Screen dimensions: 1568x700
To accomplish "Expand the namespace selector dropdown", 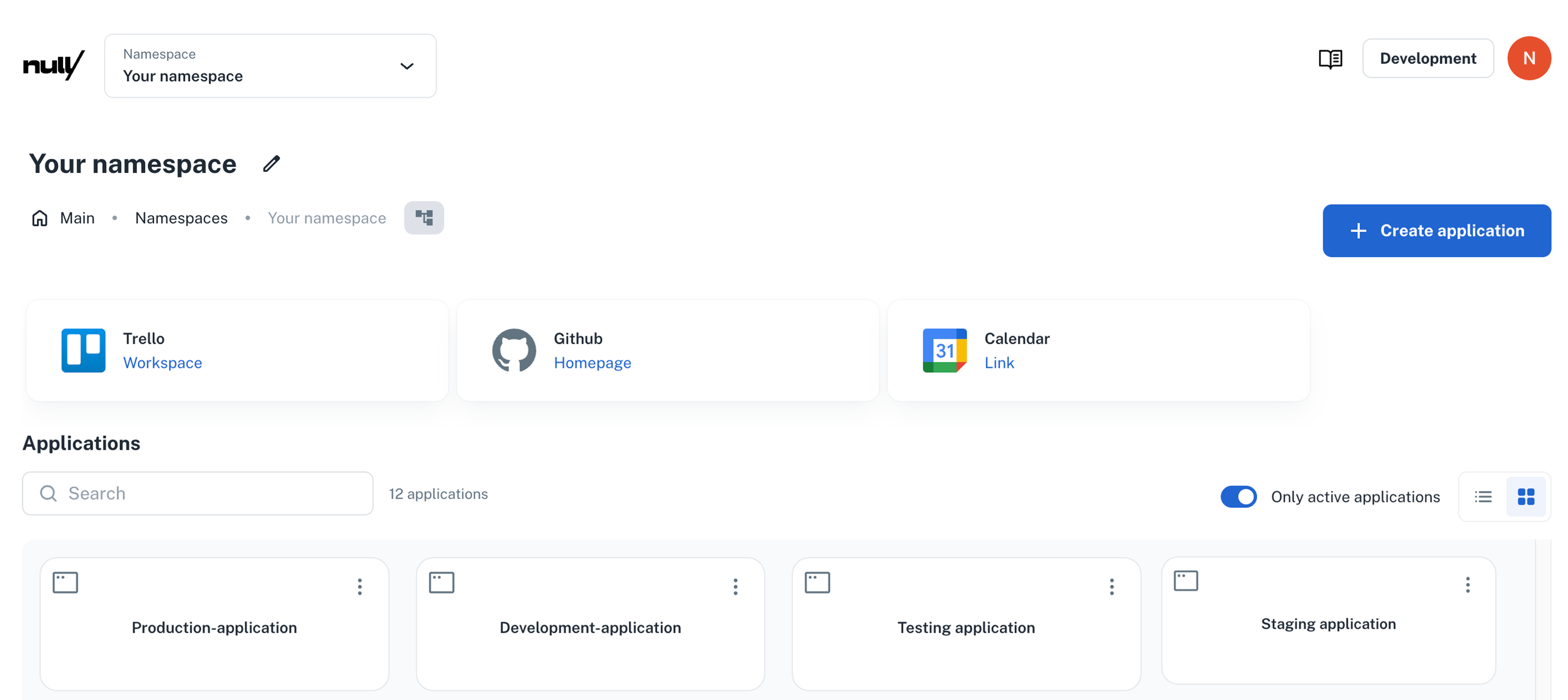I will [407, 65].
